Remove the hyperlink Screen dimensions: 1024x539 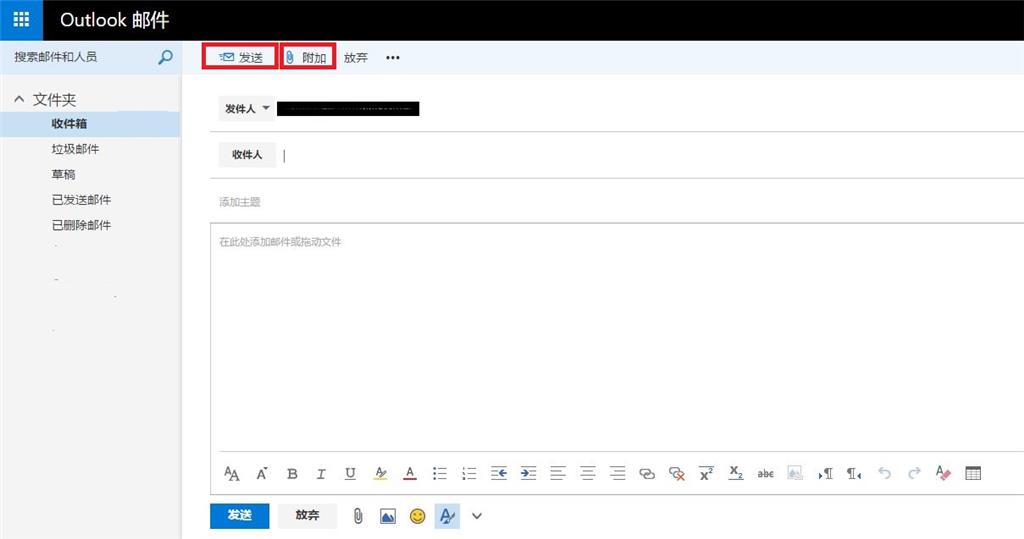tap(677, 474)
